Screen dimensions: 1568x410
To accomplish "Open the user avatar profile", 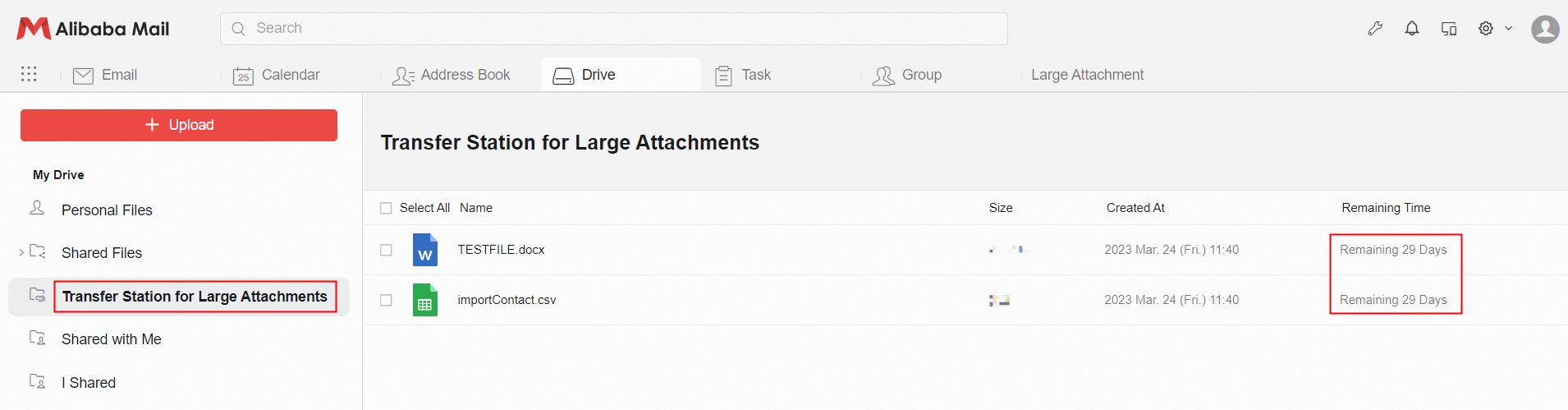I will click(1545, 30).
